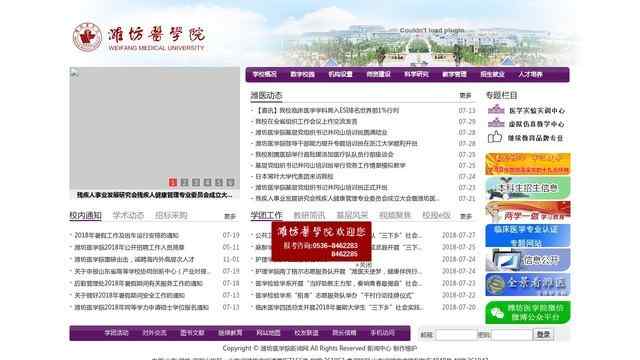The height and width of the screenshot is (360, 640).
Task: Open the 2018年暑假工作 notice link
Action: [127, 236]
